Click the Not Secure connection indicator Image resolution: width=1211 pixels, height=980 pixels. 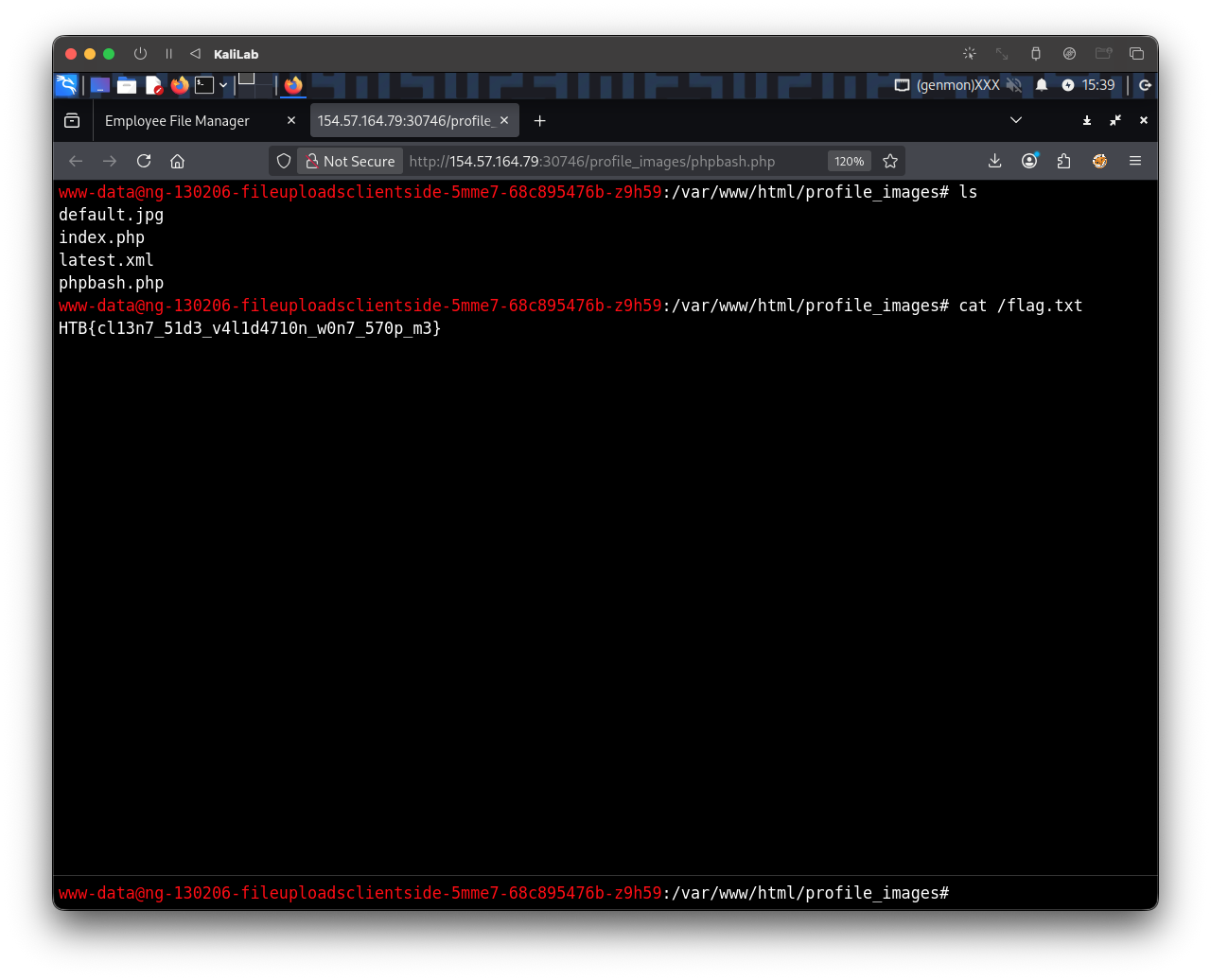tap(350, 161)
